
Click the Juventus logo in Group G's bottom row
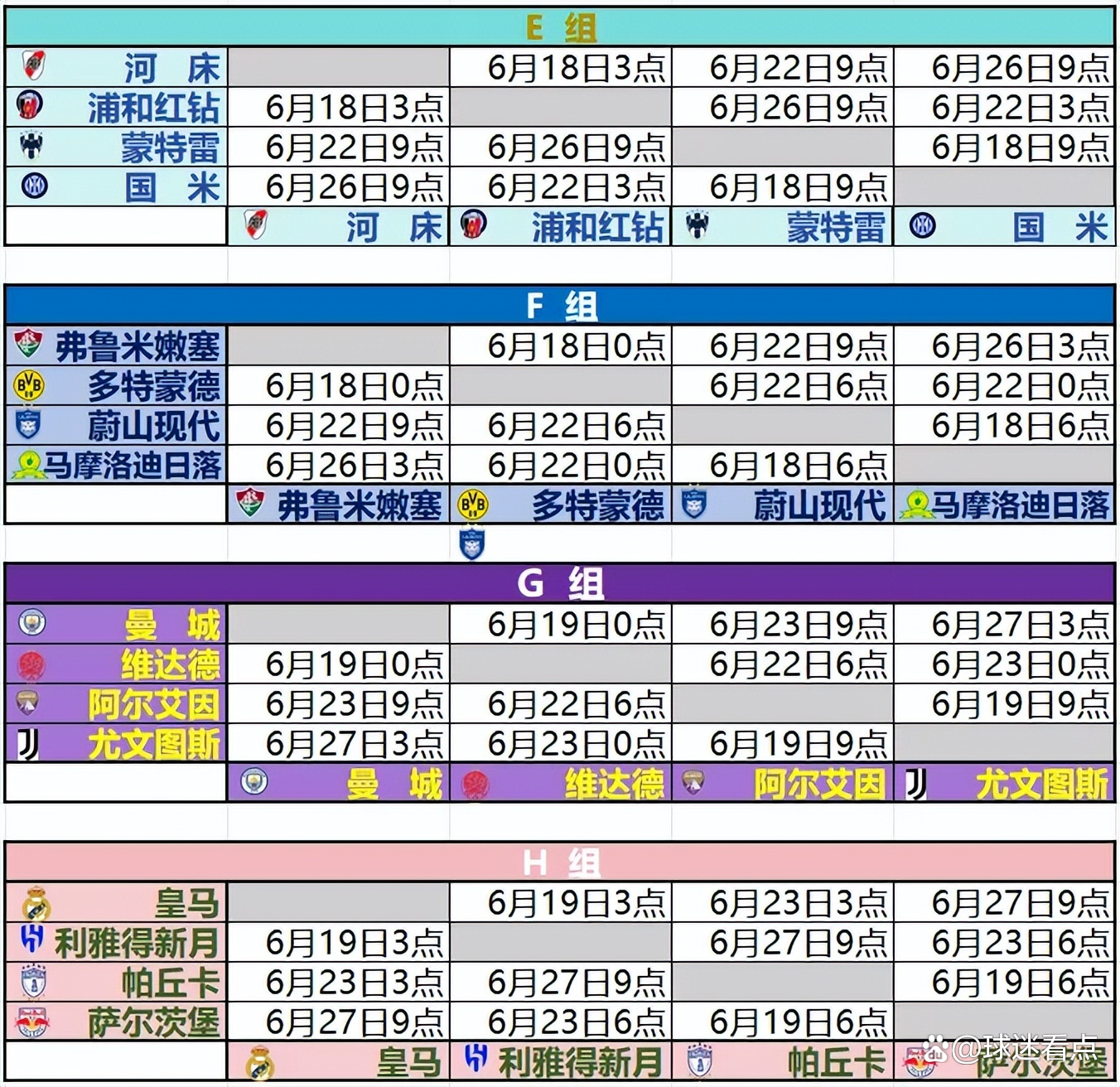[915, 783]
